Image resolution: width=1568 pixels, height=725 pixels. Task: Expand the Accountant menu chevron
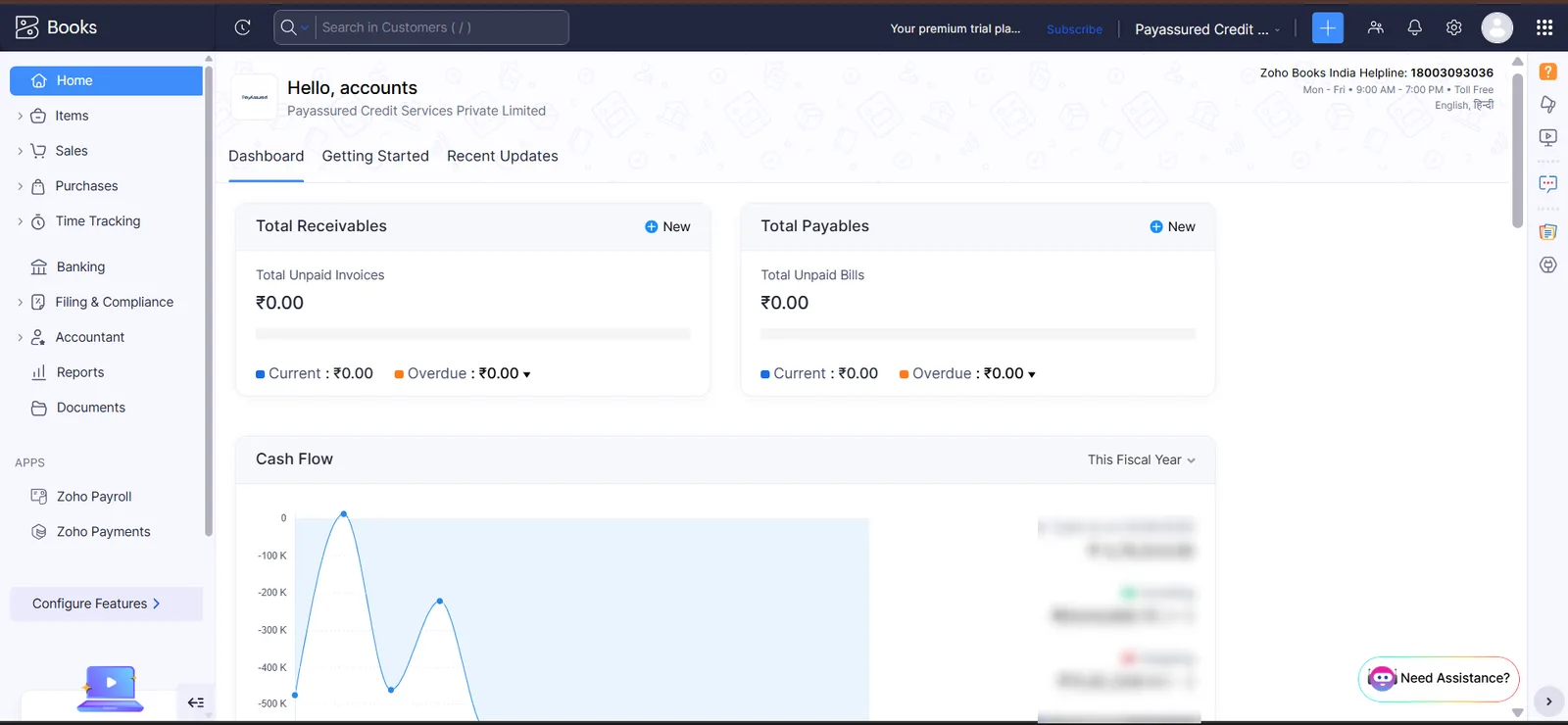(20, 337)
